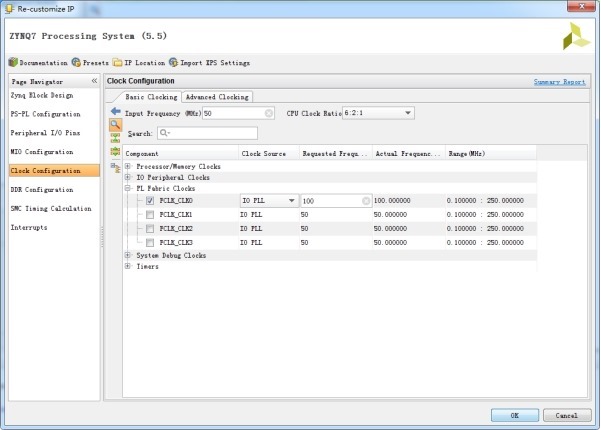
Task: Open the Presets toolbar item
Action: 90,62
